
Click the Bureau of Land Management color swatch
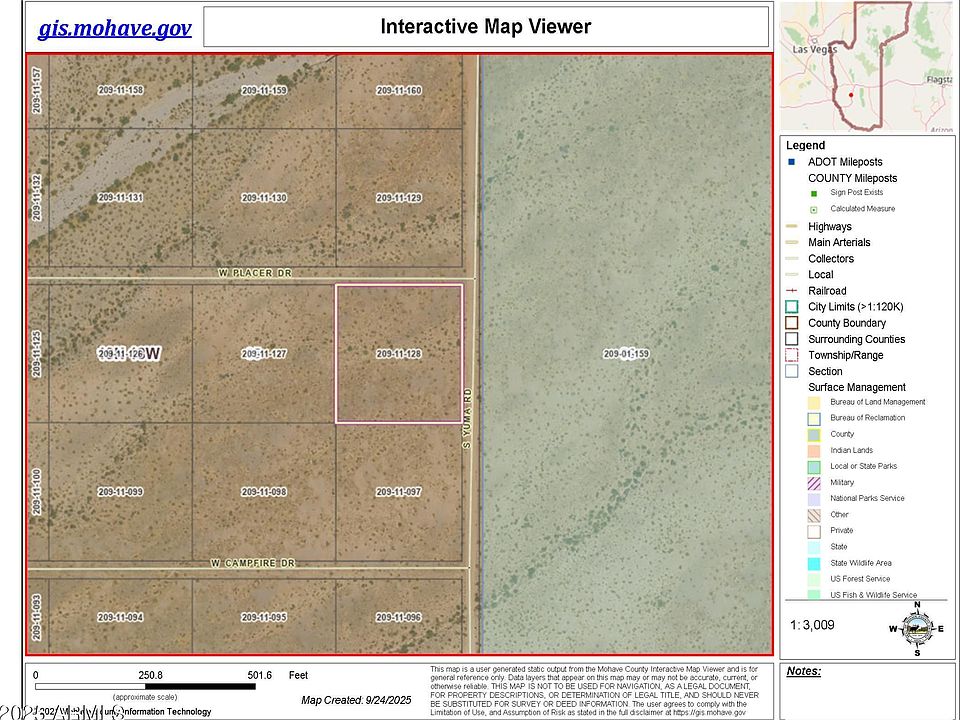(x=812, y=402)
